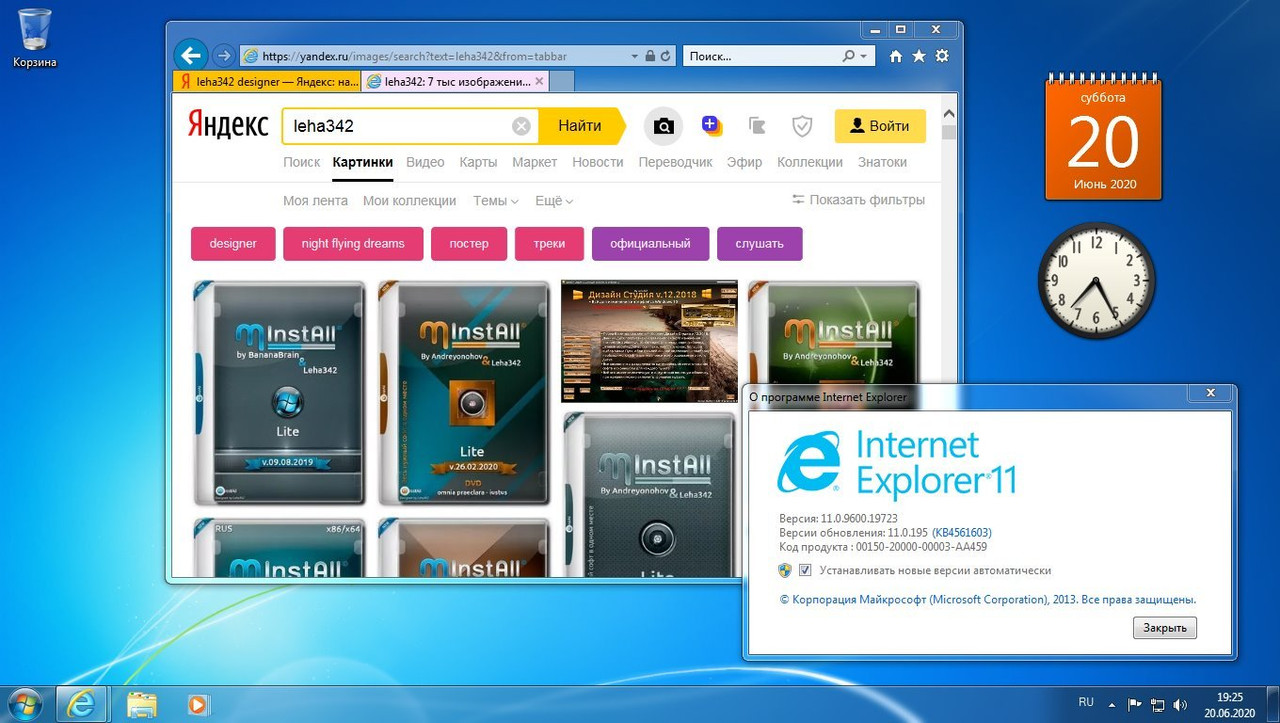This screenshot has height=723, width=1280.
Task: Open the MInstAll Lite v.26.02.2020 DVD thumbnail
Action: click(x=464, y=392)
